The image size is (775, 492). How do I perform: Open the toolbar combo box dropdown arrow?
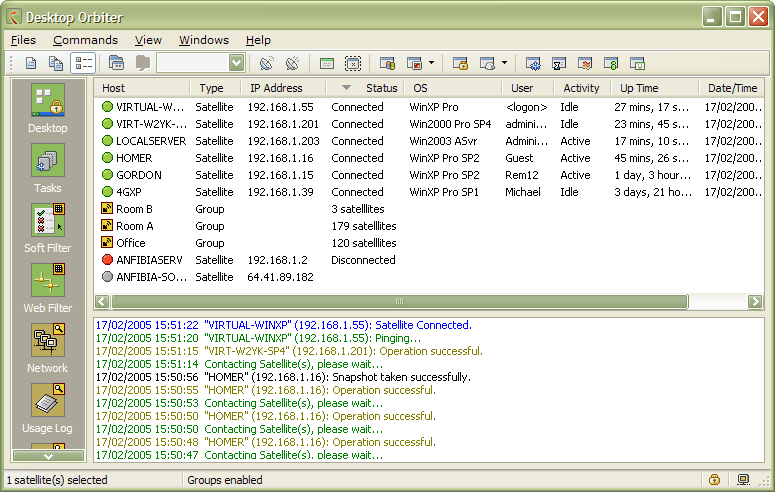click(x=236, y=63)
